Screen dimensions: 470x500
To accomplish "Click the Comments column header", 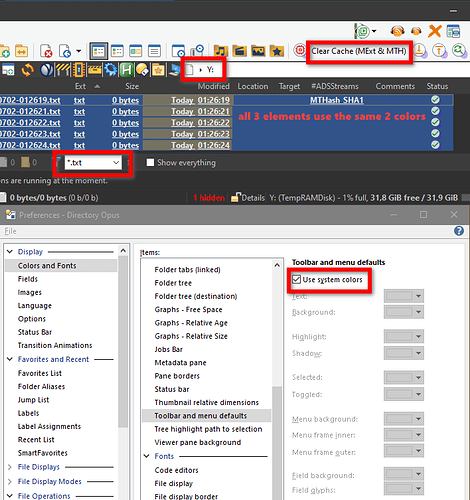I will (x=395, y=86).
